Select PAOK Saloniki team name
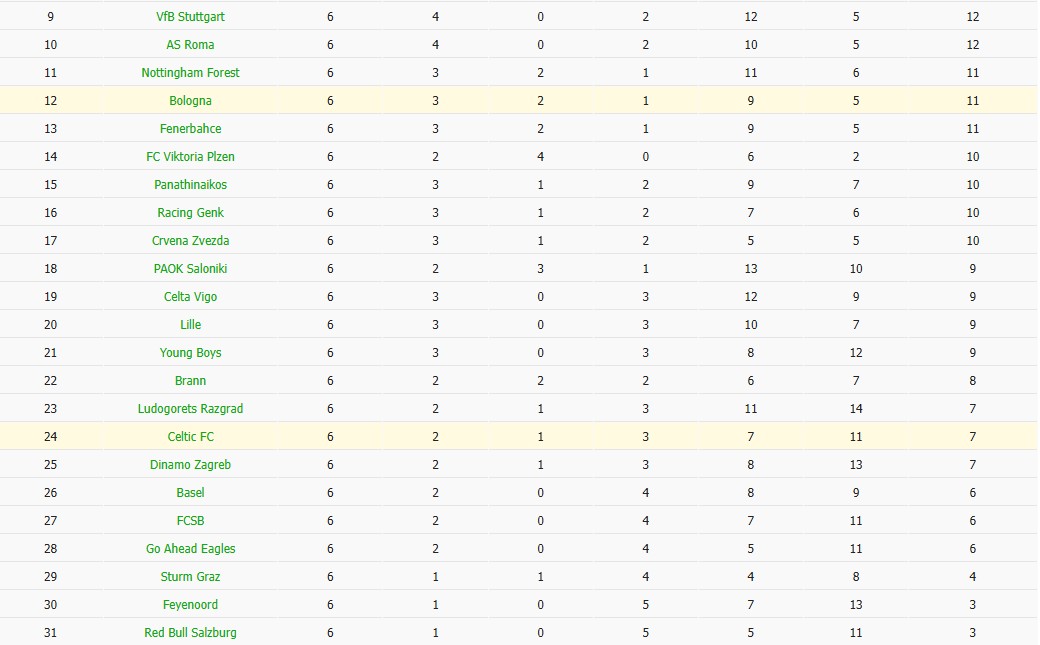The width and height of the screenshot is (1040, 645). pyautogui.click(x=190, y=269)
